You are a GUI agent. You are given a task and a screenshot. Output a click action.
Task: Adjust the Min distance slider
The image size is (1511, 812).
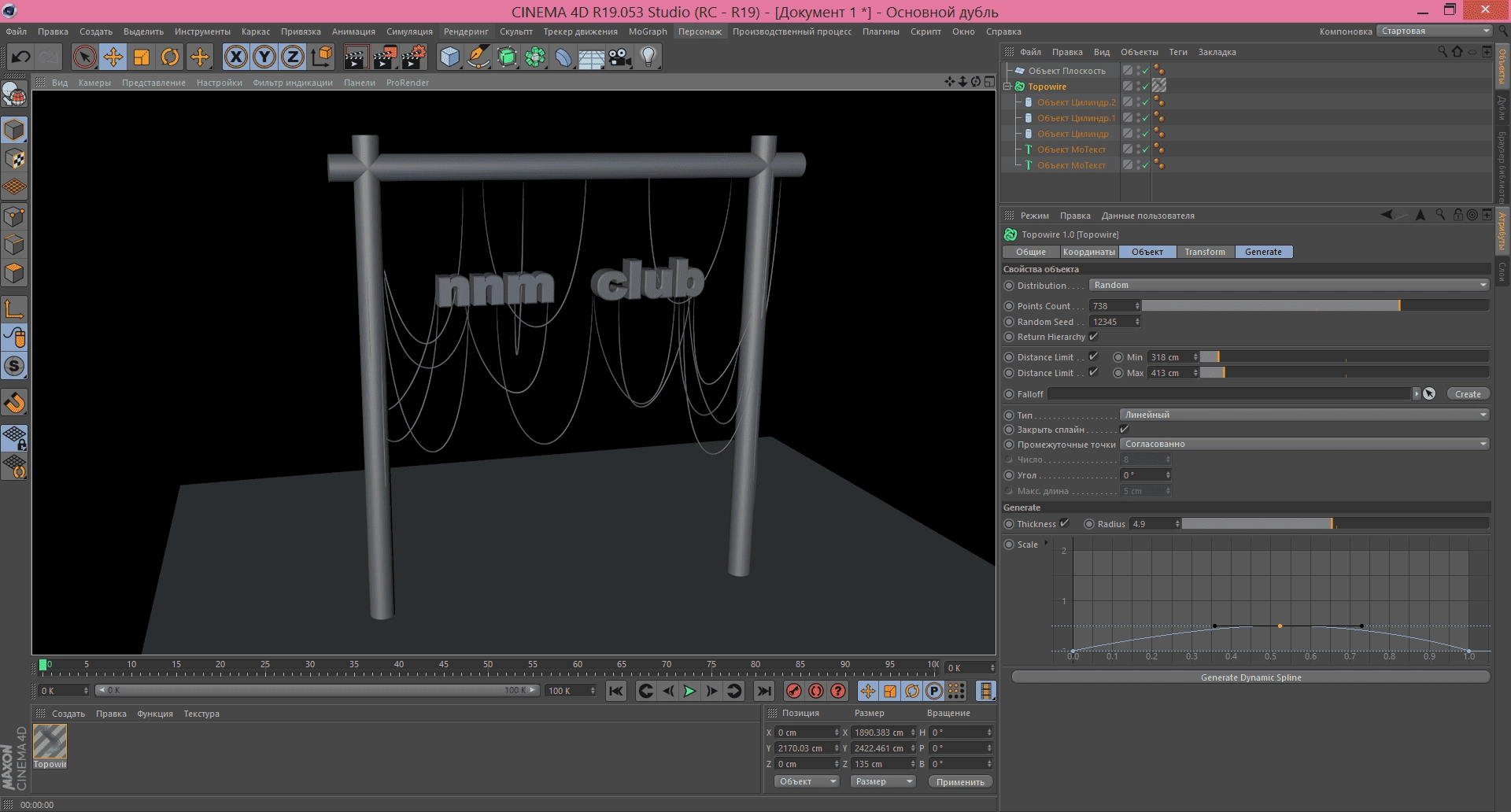pyautogui.click(x=1344, y=356)
